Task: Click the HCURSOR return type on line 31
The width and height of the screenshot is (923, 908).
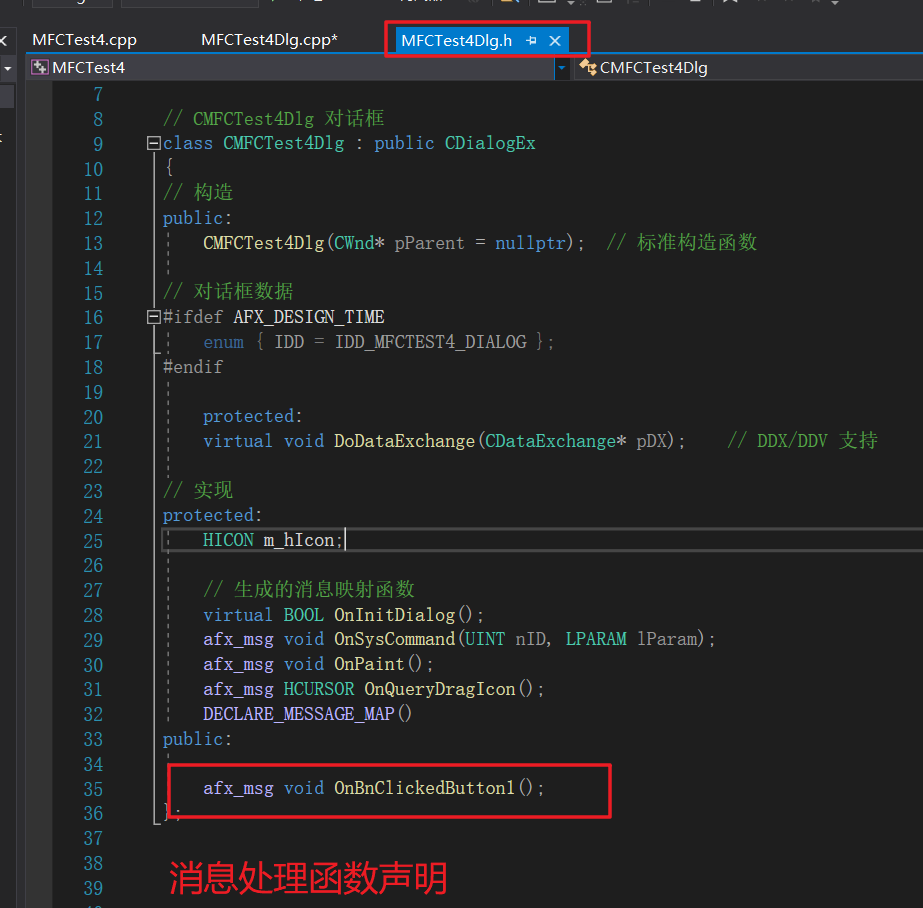Action: coord(318,689)
